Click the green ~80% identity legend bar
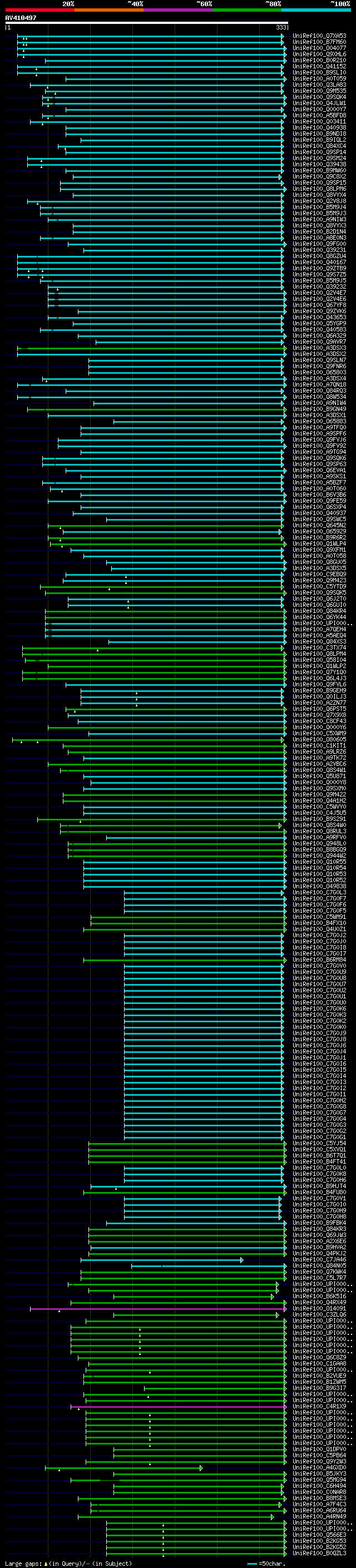This screenshot has width=356, height=1568. pos(247,10)
